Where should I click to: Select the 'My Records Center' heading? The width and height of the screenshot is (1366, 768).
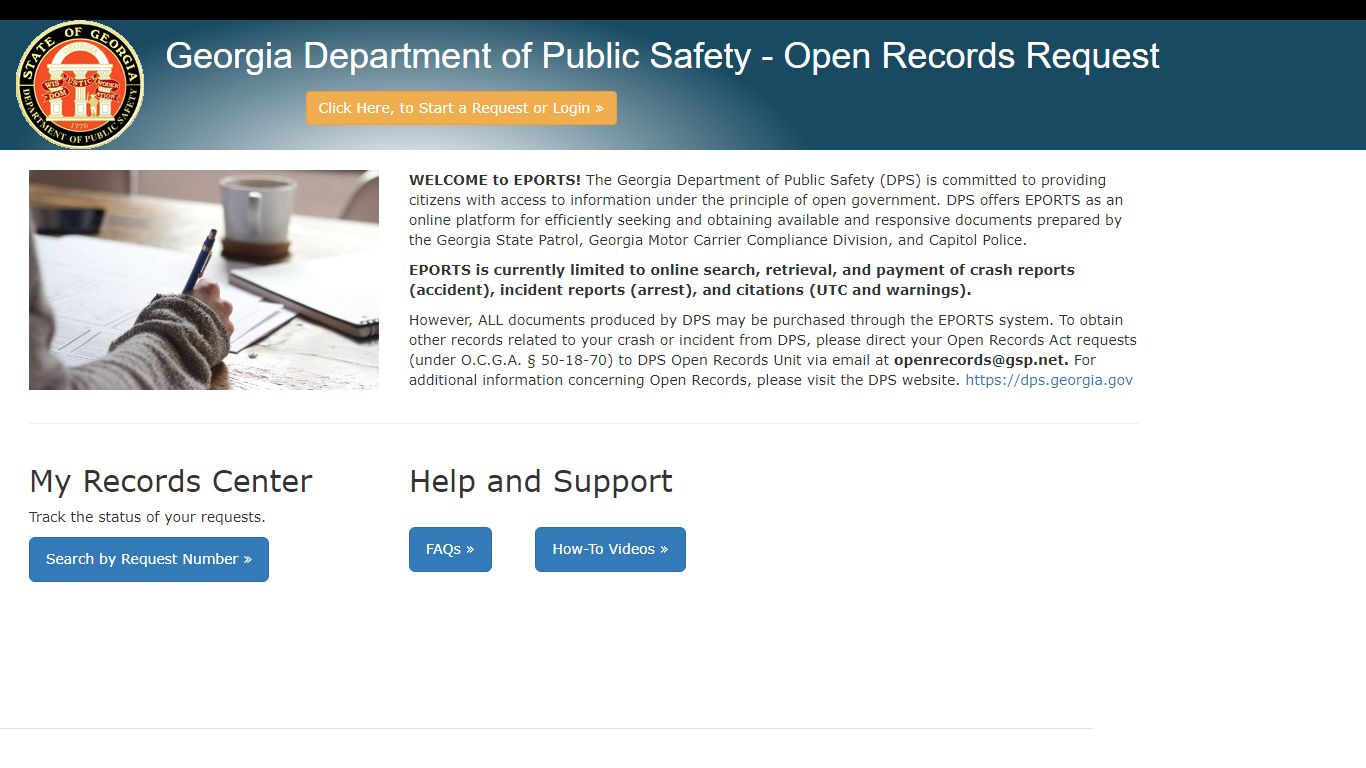(x=171, y=481)
